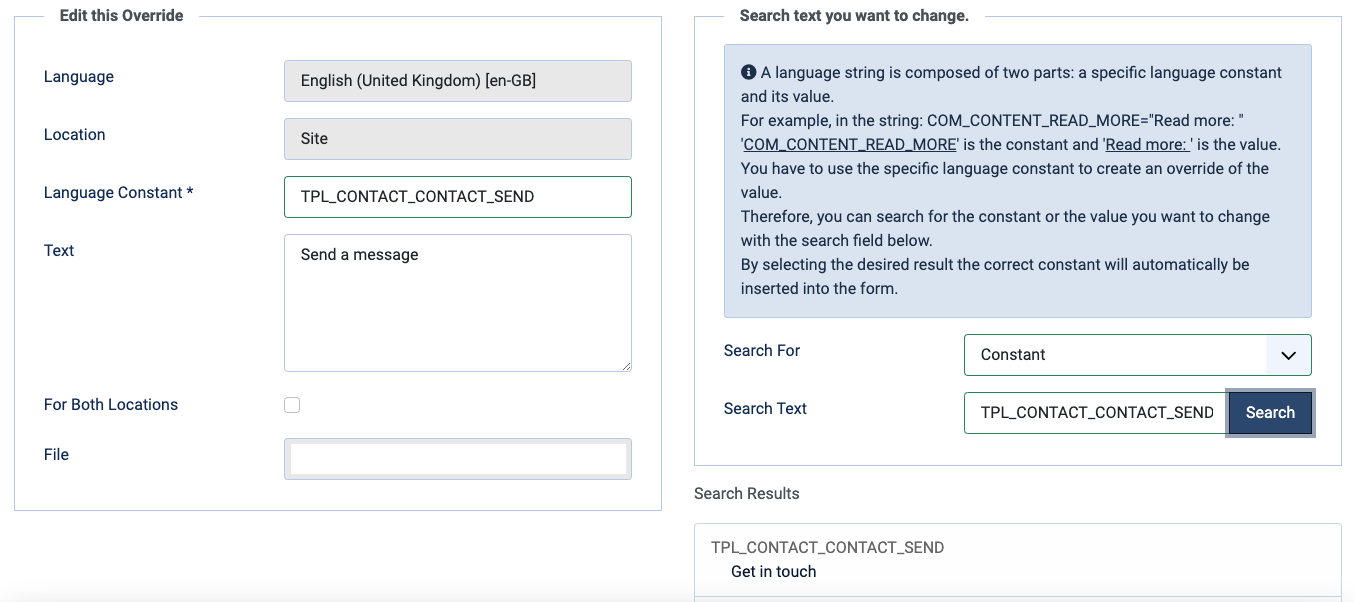
Task: Click the Location field showing Site
Action: 457,139
